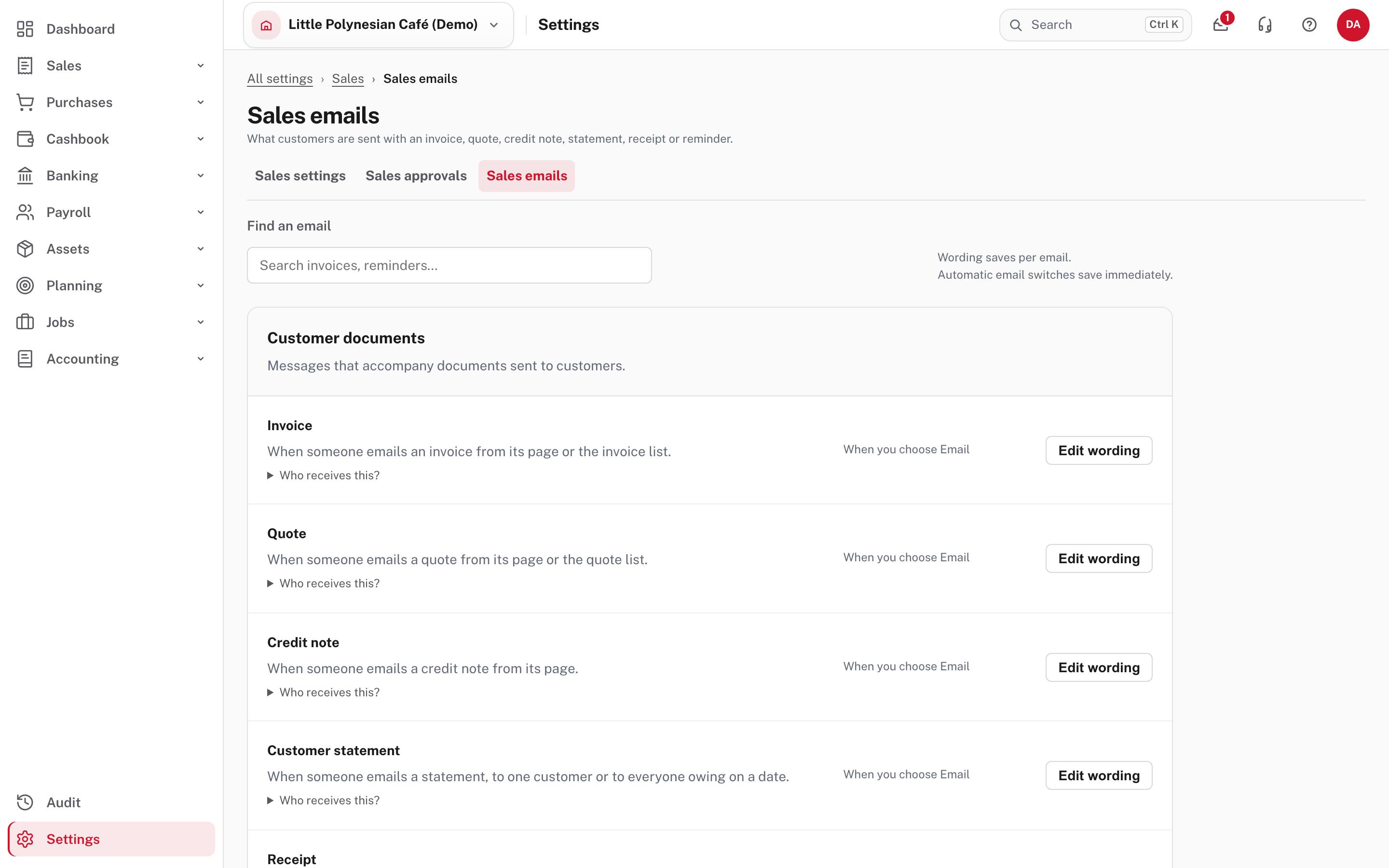
Task: Expand Who receives this under Invoice
Action: [323, 475]
